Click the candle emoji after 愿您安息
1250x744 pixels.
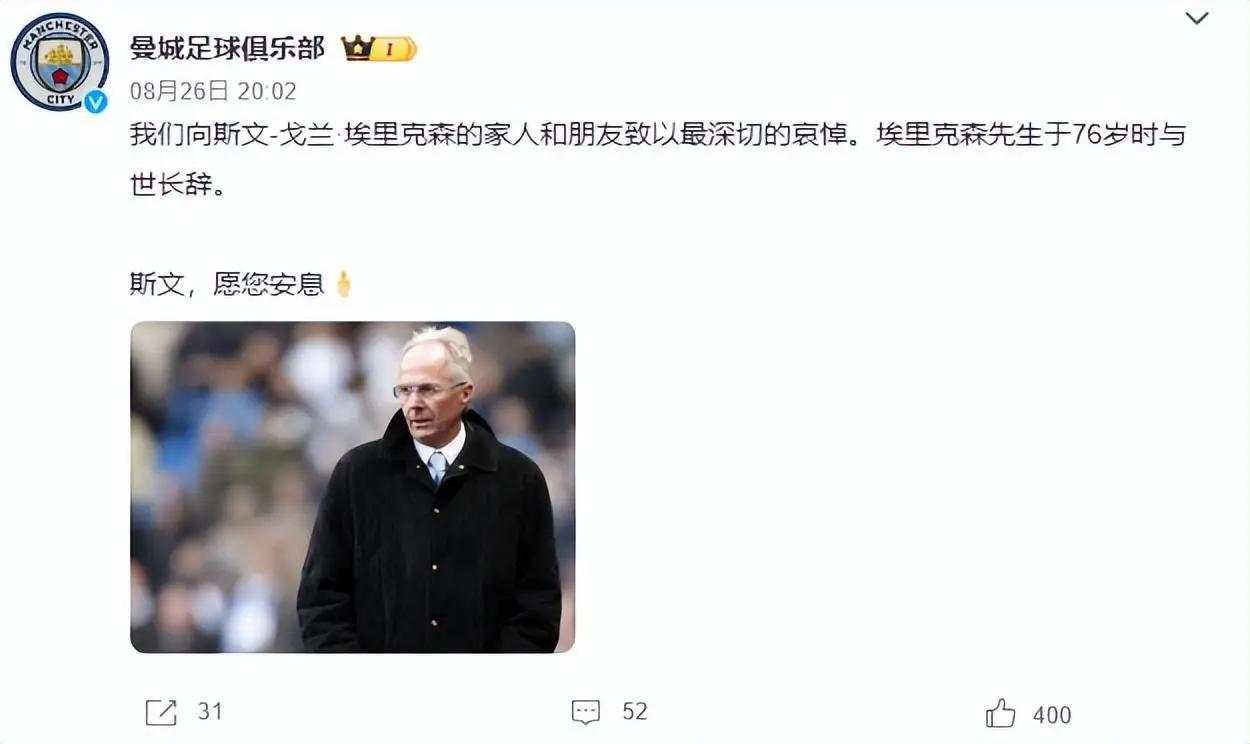pos(343,284)
